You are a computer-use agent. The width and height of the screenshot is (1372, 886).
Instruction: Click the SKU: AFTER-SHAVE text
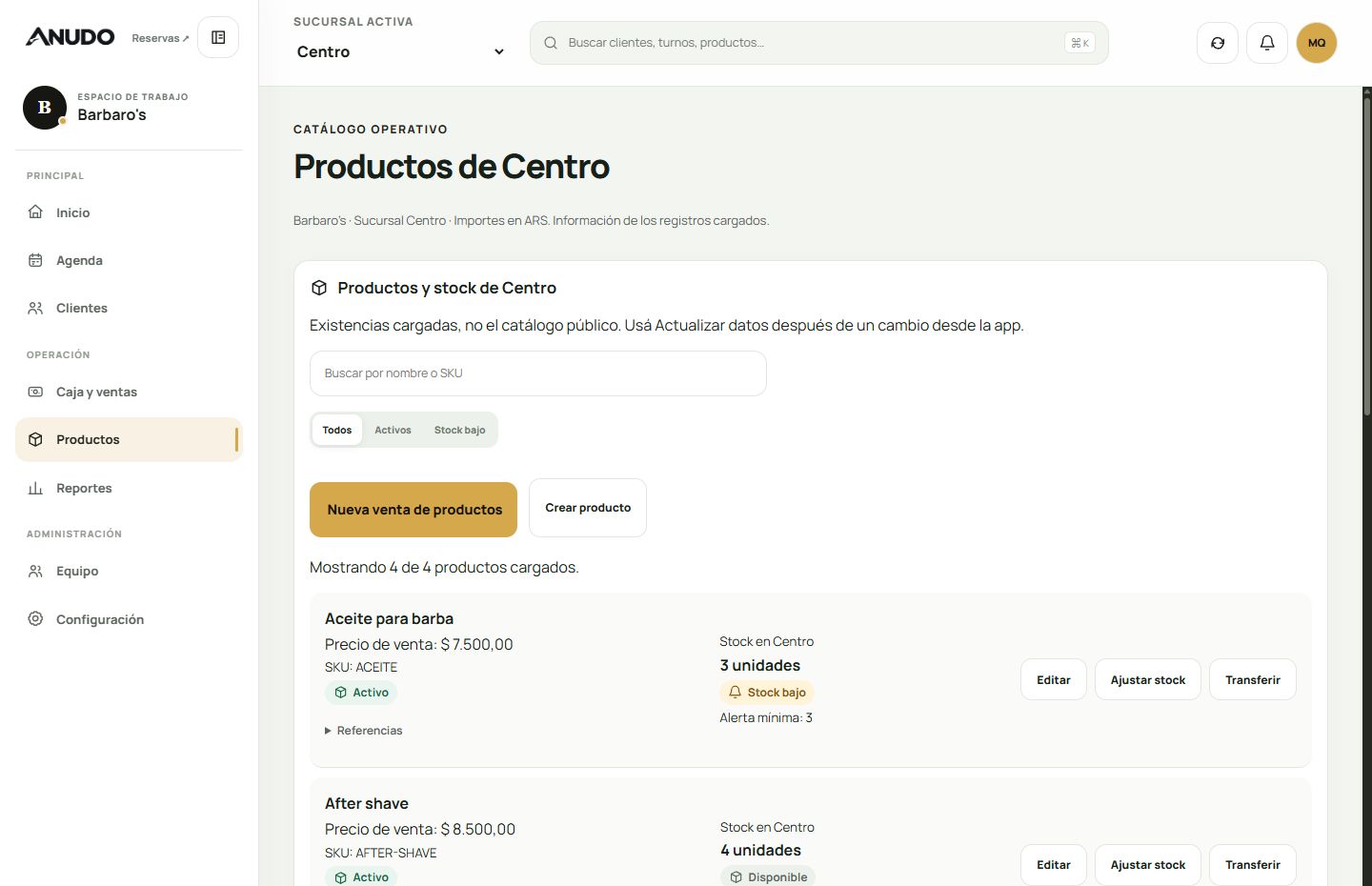click(381, 853)
